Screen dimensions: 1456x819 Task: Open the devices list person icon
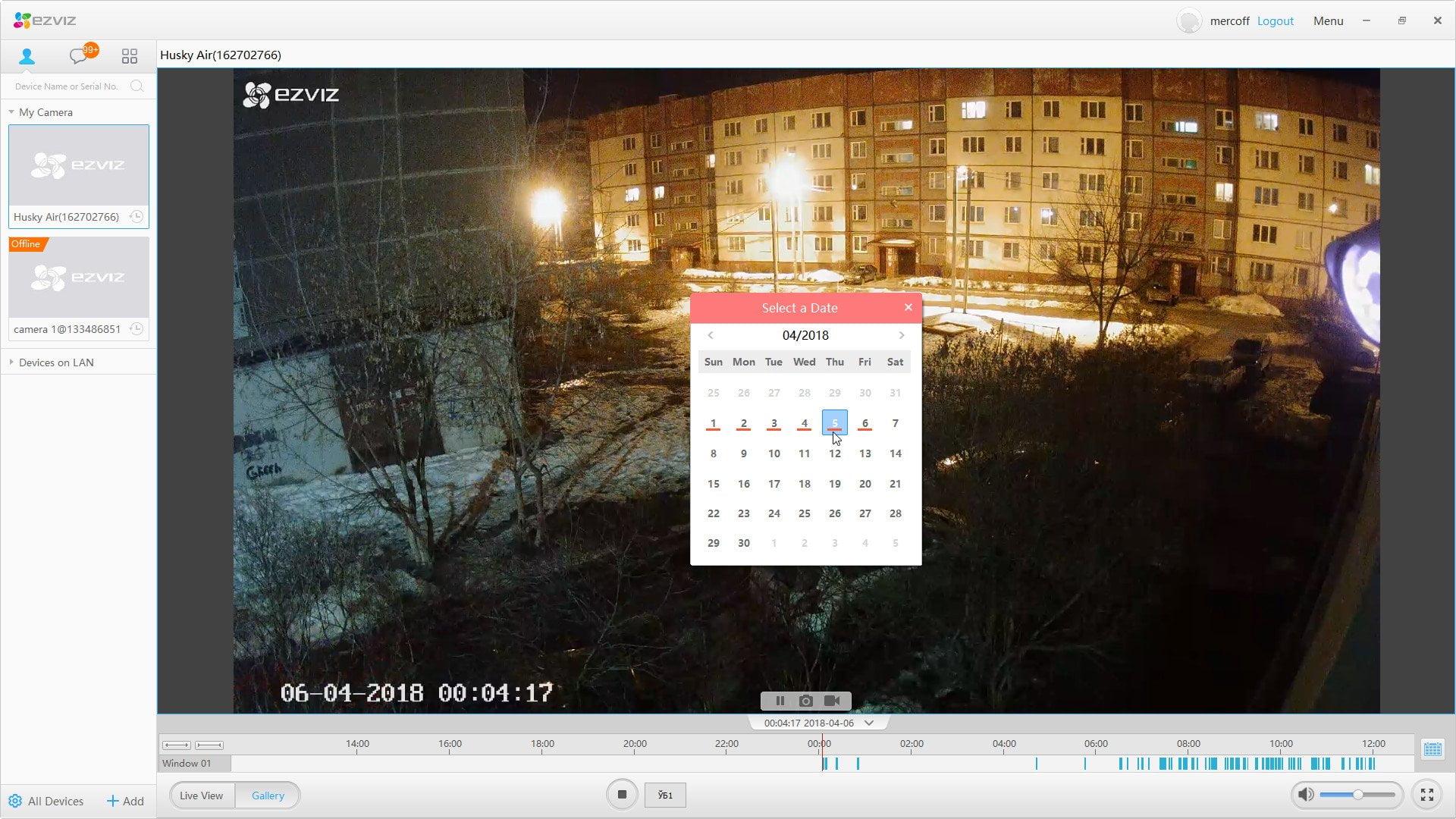27,56
